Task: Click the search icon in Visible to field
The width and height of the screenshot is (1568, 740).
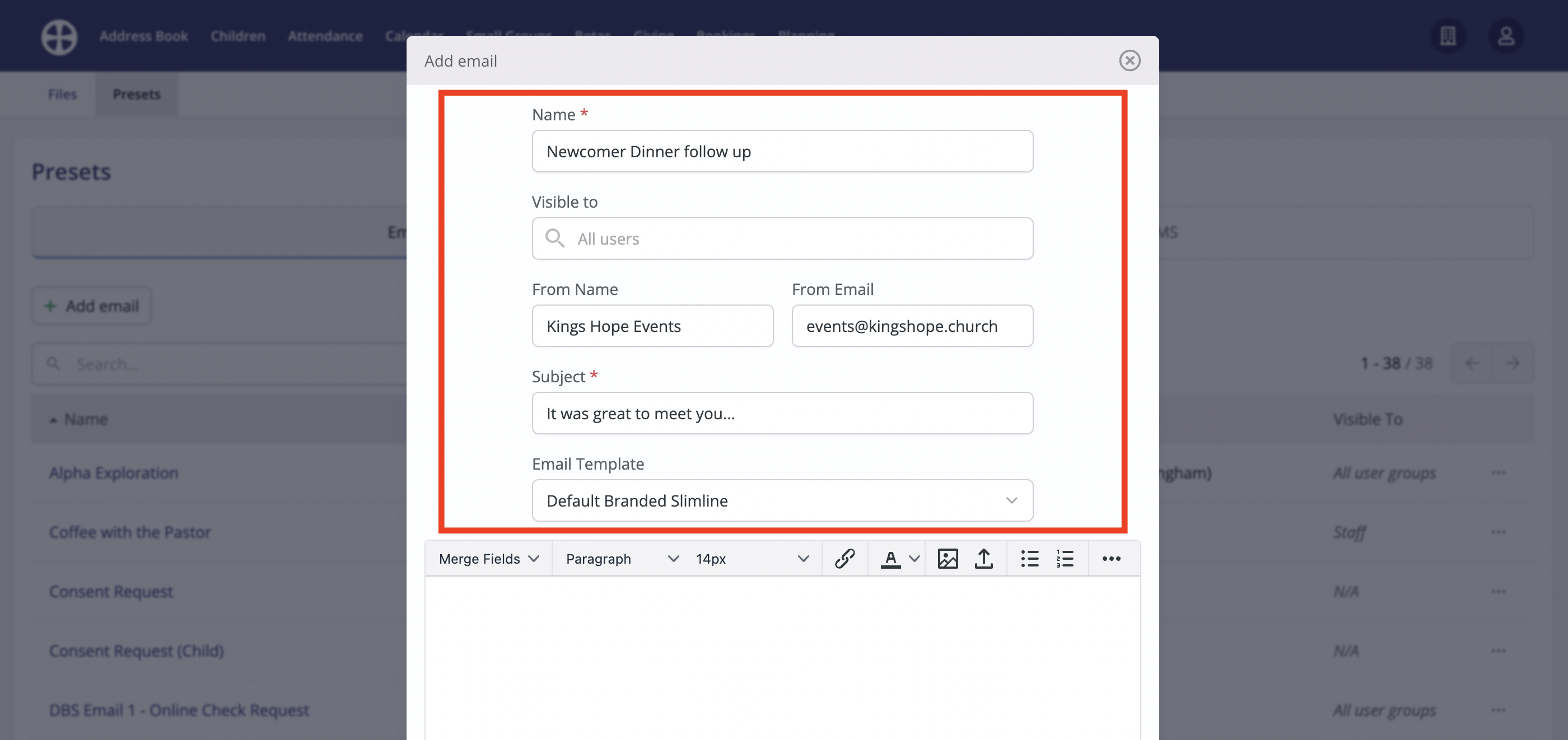Action: (554, 238)
